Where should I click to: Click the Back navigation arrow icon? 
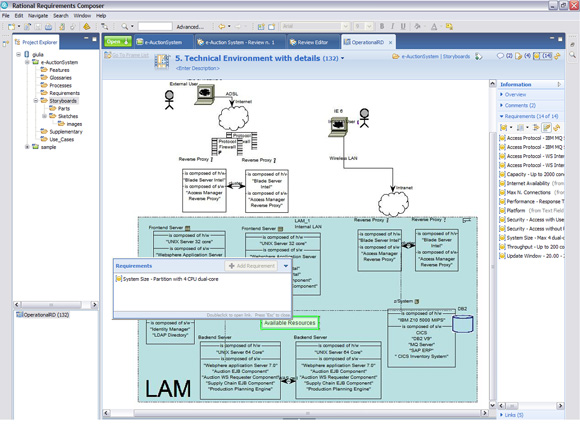[222, 26]
